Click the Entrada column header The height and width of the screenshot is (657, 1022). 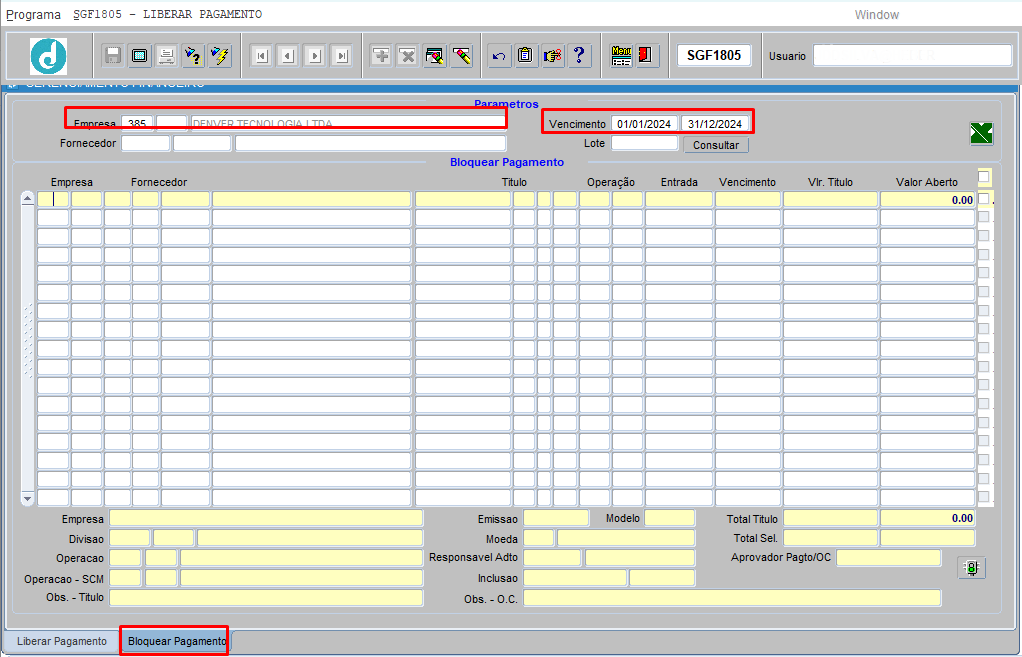click(679, 182)
